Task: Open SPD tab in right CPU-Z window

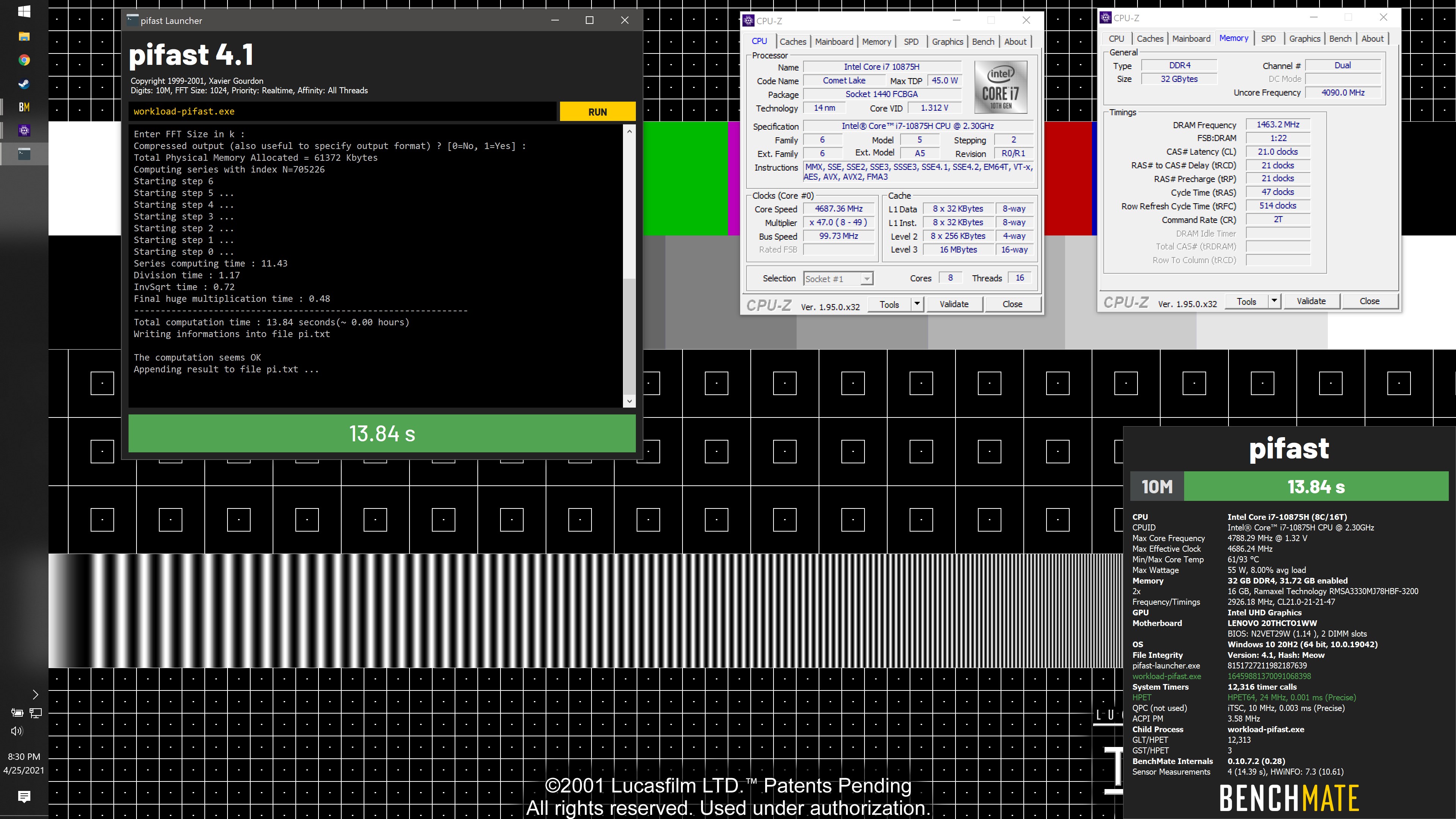Action: [1268, 39]
